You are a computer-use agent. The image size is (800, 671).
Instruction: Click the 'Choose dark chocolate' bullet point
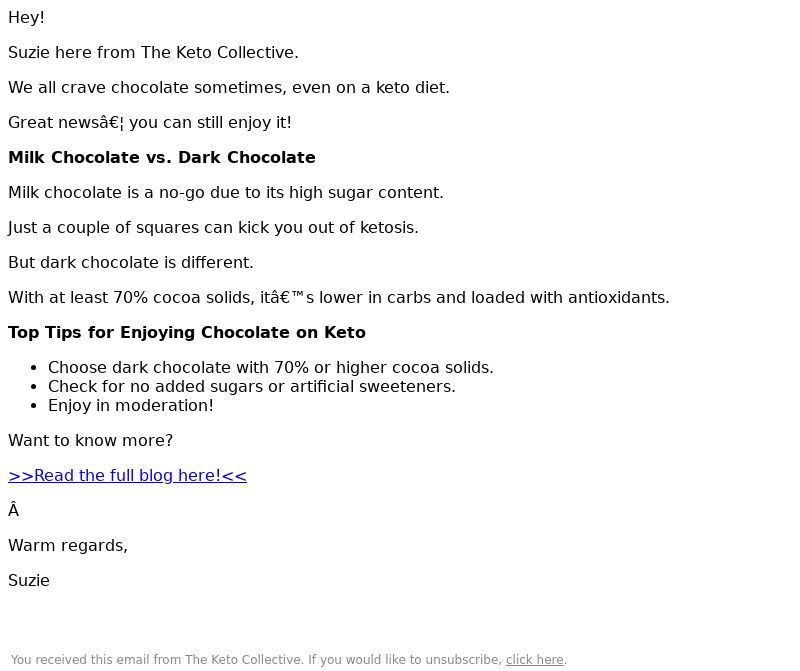pyautogui.click(x=271, y=368)
